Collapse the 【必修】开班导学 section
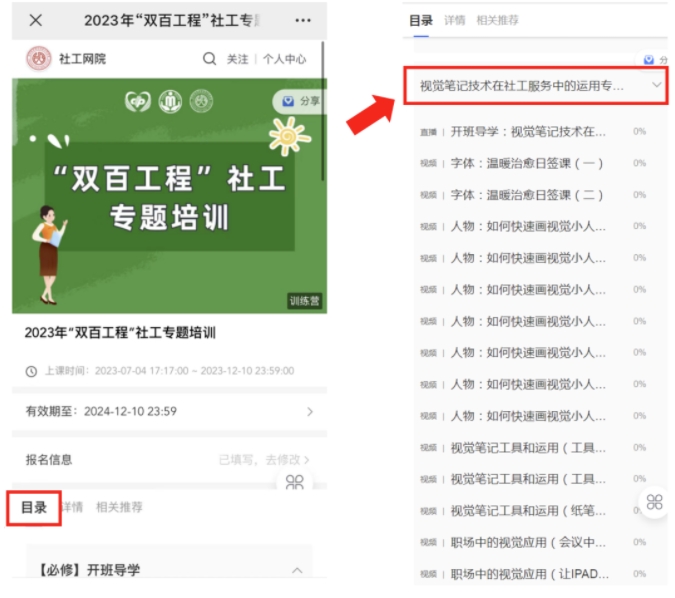 [x=296, y=570]
